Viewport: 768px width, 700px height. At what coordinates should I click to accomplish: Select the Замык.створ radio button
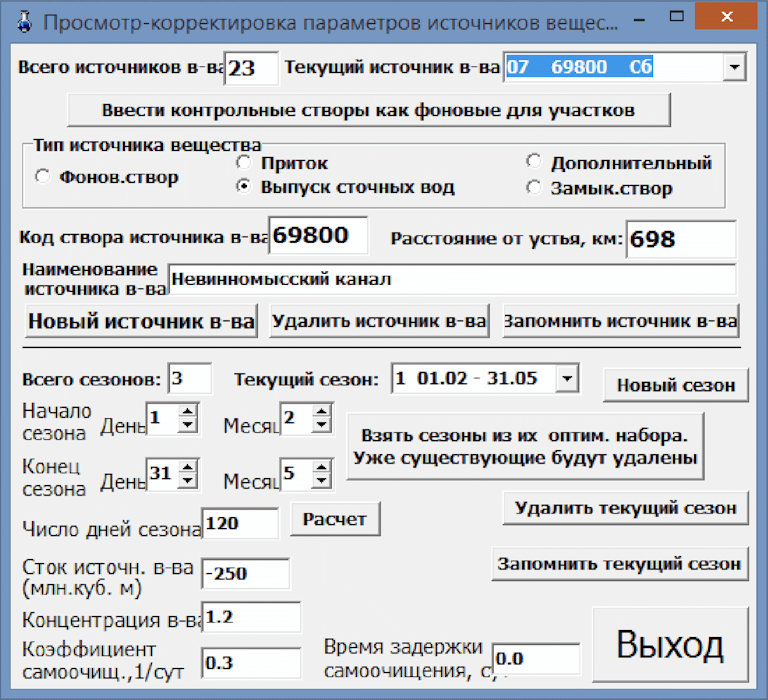click(533, 187)
